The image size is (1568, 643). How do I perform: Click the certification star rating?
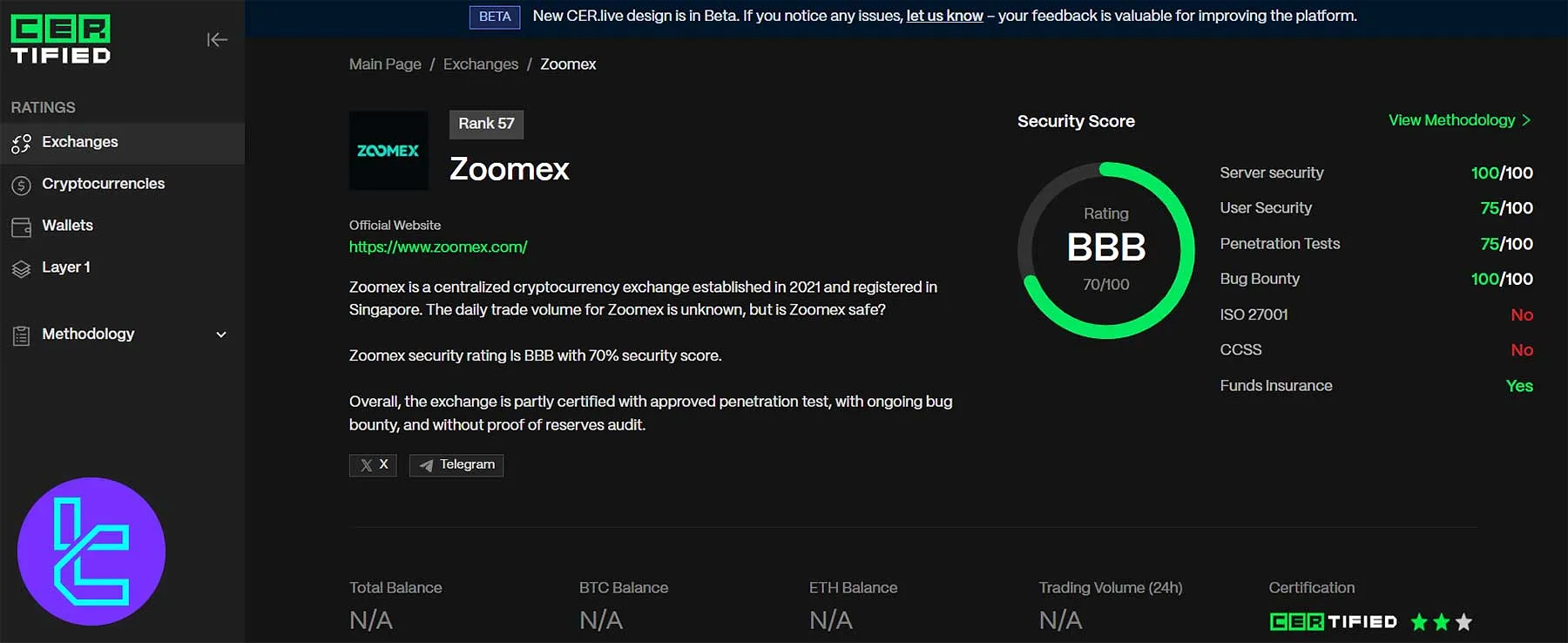tap(1441, 621)
